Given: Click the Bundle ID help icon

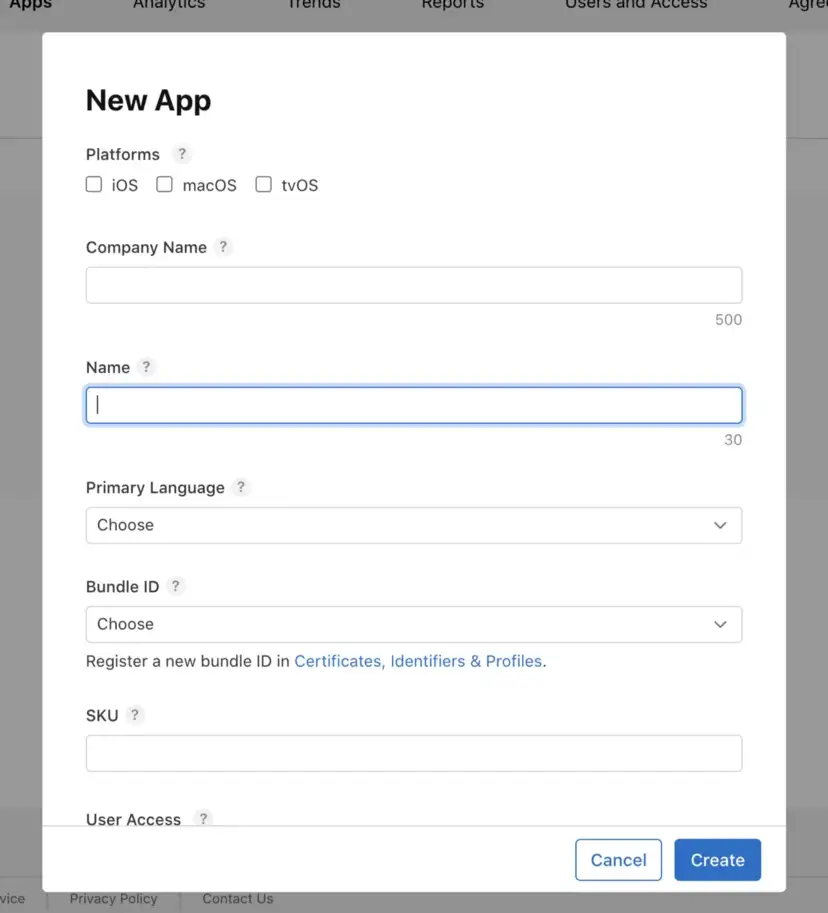Looking at the screenshot, I should pyautogui.click(x=175, y=586).
